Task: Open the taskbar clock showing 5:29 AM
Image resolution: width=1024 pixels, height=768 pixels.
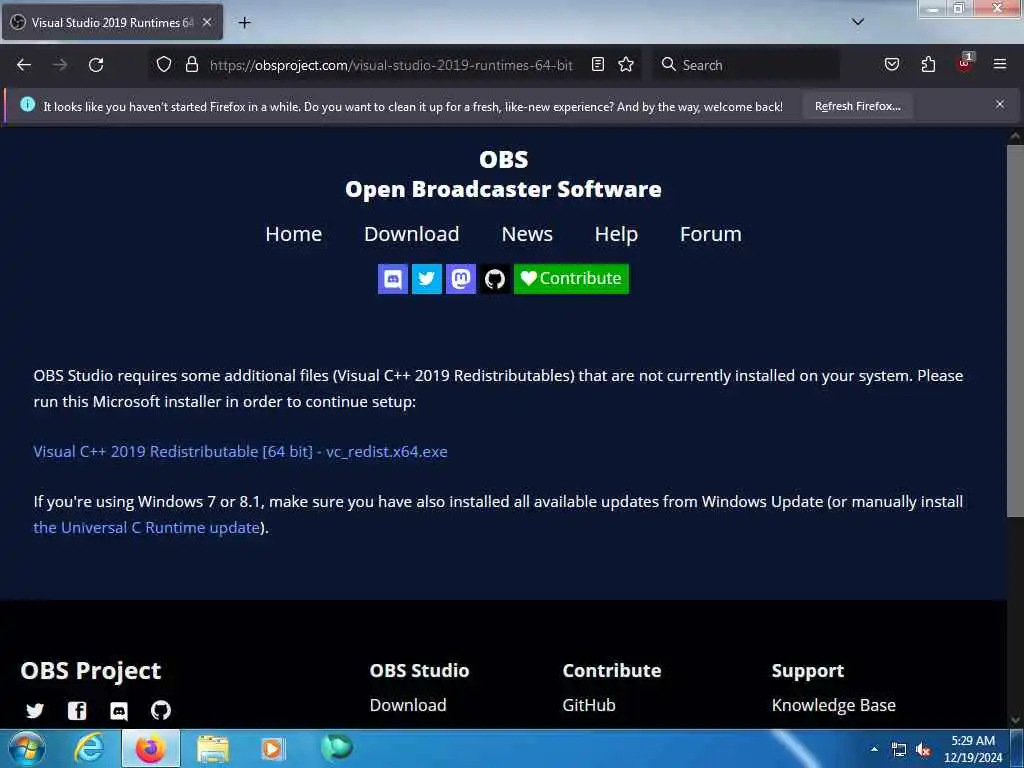Action: (x=973, y=749)
